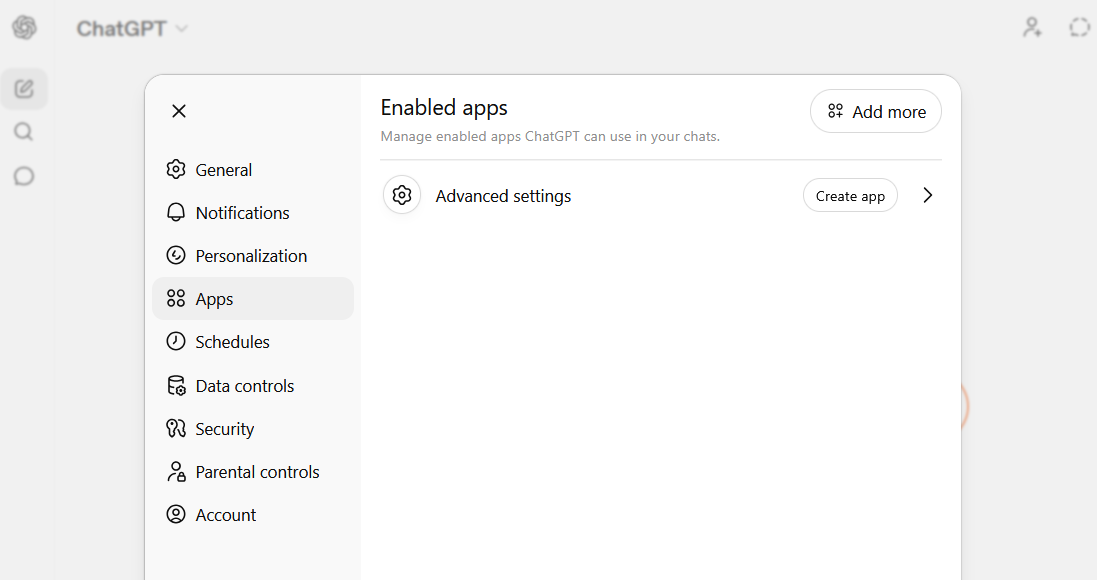
Task: Click the Create app button
Action: pyautogui.click(x=850, y=195)
